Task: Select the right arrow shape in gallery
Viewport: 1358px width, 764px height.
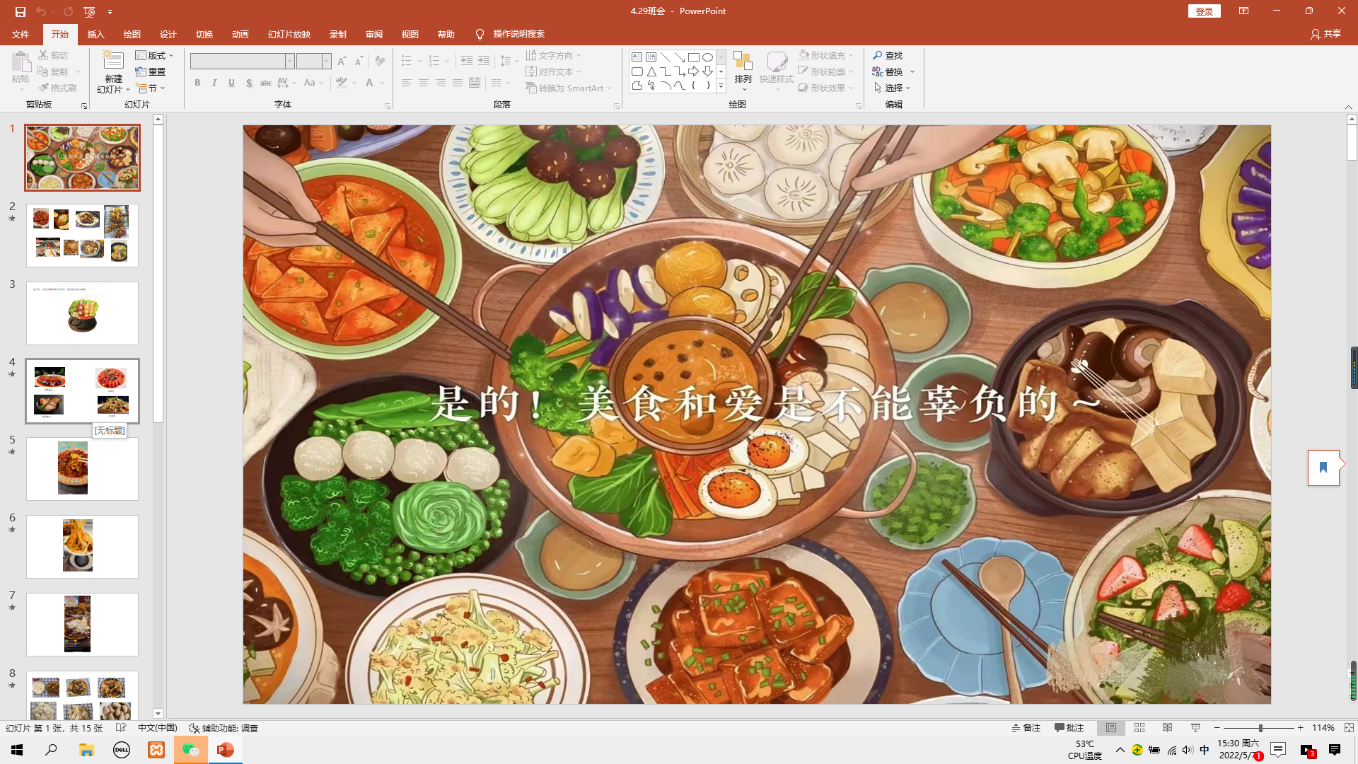Action: [693, 71]
